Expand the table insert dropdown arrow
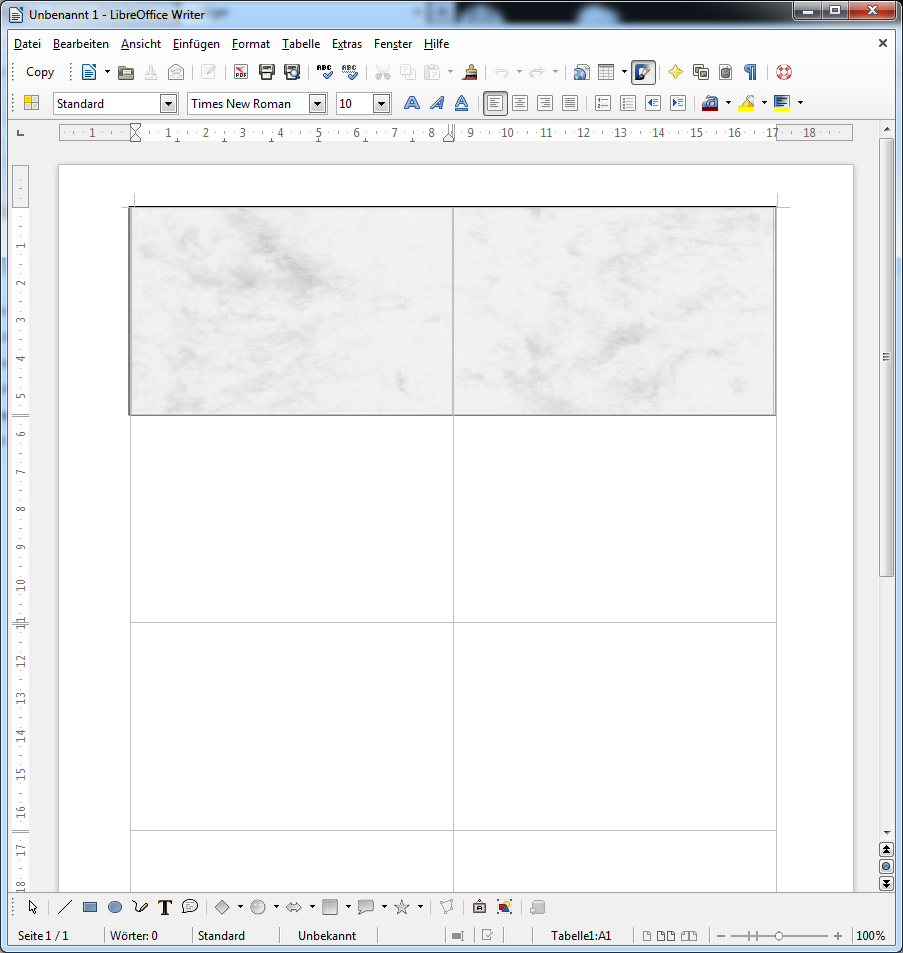The width and height of the screenshot is (903, 953). (624, 72)
